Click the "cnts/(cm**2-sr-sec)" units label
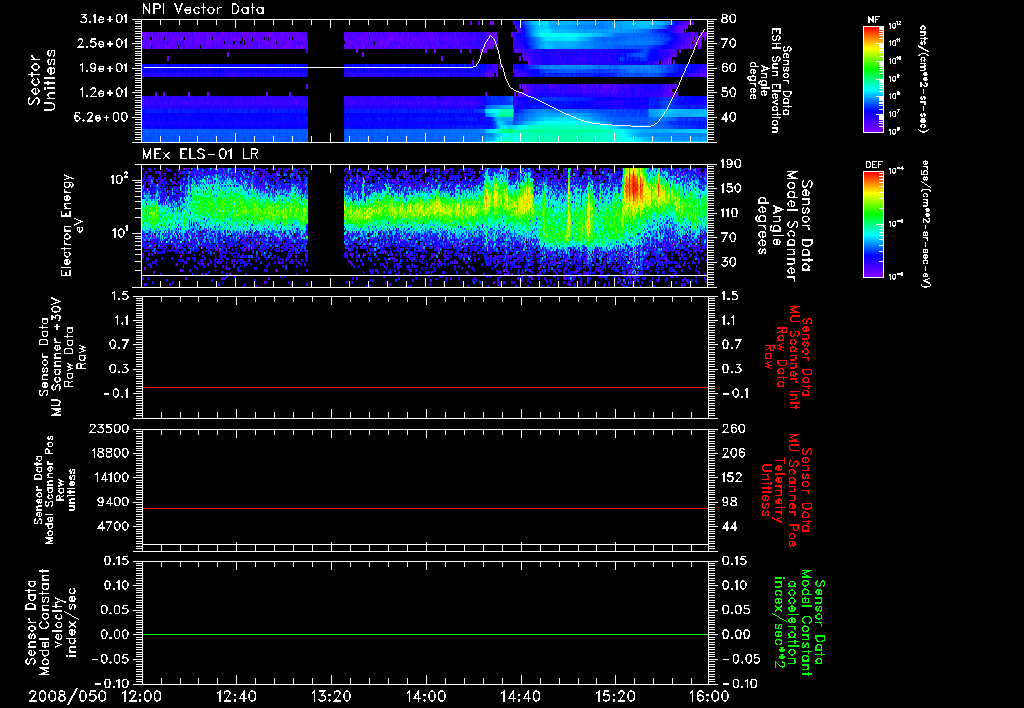This screenshot has width=1024, height=708. click(924, 78)
